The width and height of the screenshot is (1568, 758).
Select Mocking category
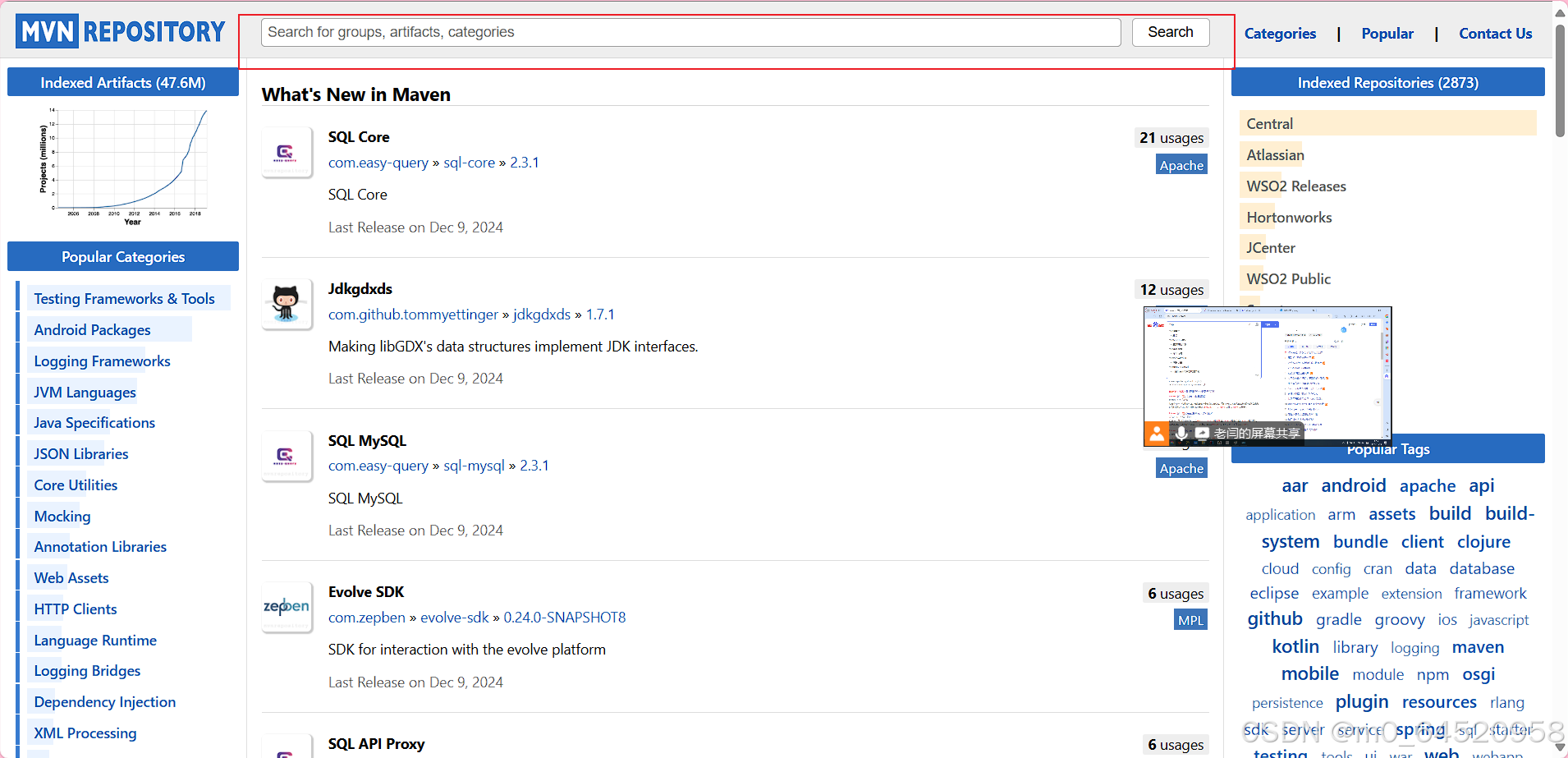[x=62, y=517]
